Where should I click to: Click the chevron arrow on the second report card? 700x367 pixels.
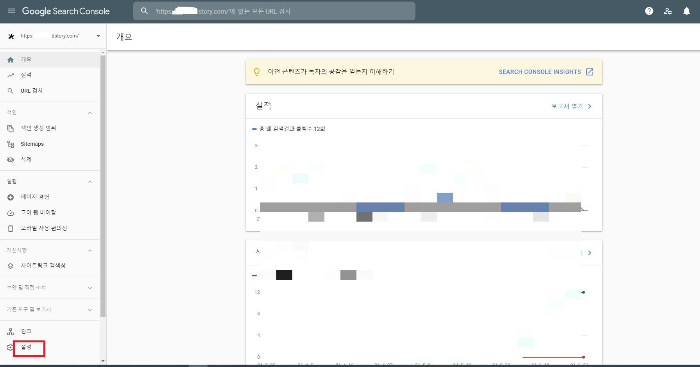coord(590,253)
